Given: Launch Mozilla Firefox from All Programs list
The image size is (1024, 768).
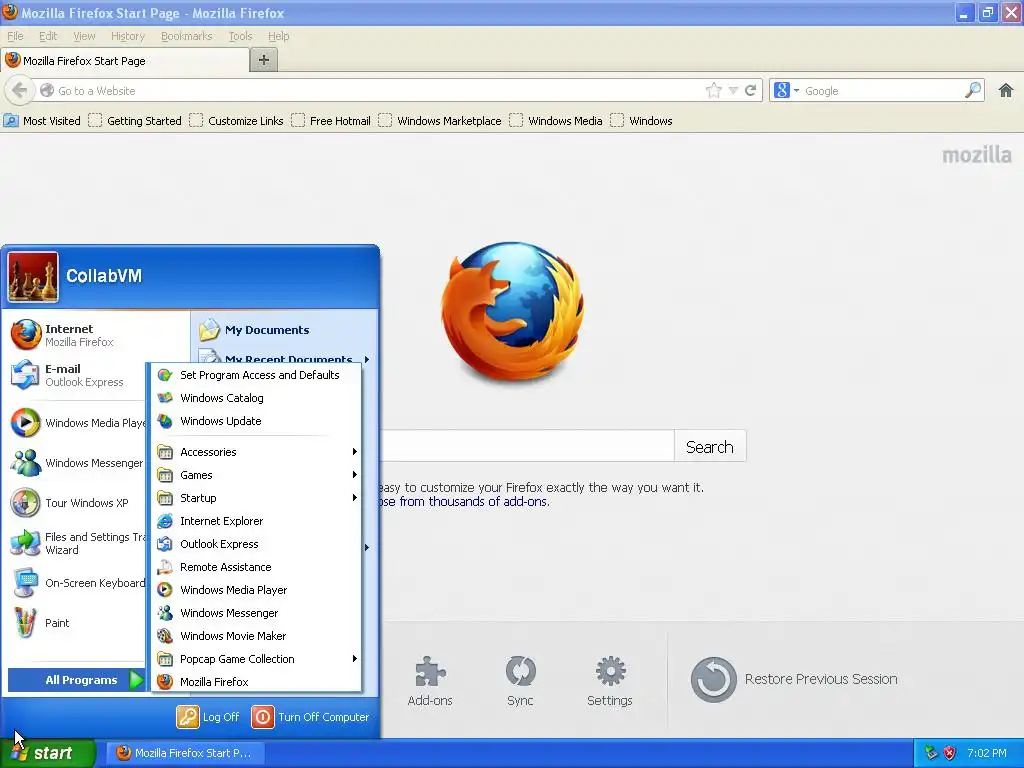Looking at the screenshot, I should coord(257,682).
